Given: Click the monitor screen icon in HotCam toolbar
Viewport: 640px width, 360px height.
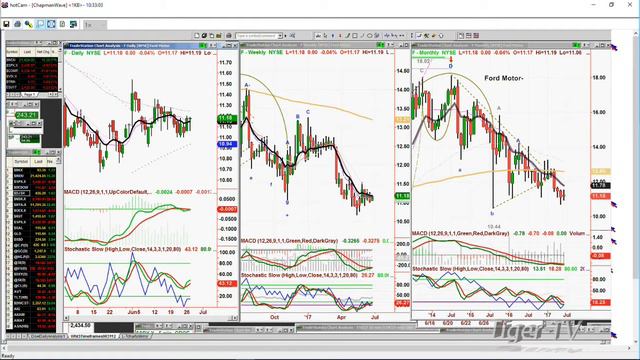Looking at the screenshot, I should click(73, 24).
